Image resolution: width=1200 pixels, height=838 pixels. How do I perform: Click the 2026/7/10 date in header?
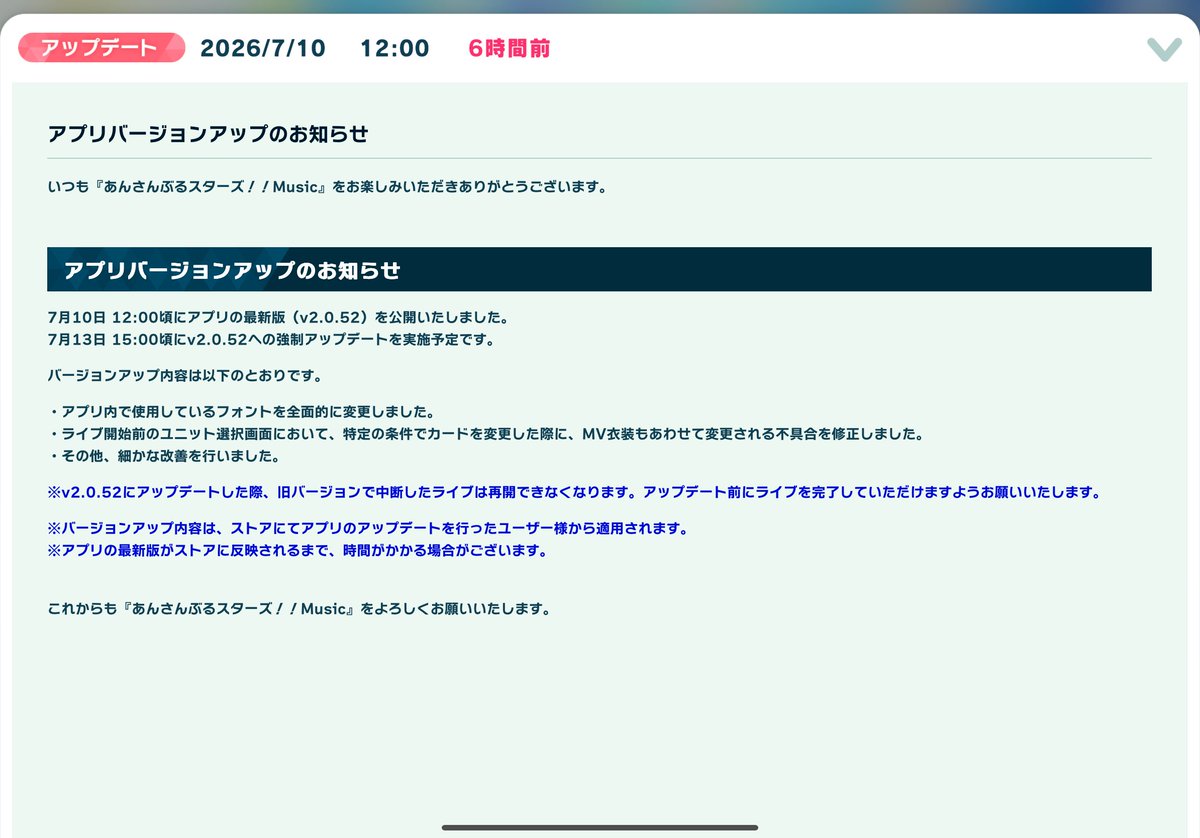pyautogui.click(x=263, y=48)
